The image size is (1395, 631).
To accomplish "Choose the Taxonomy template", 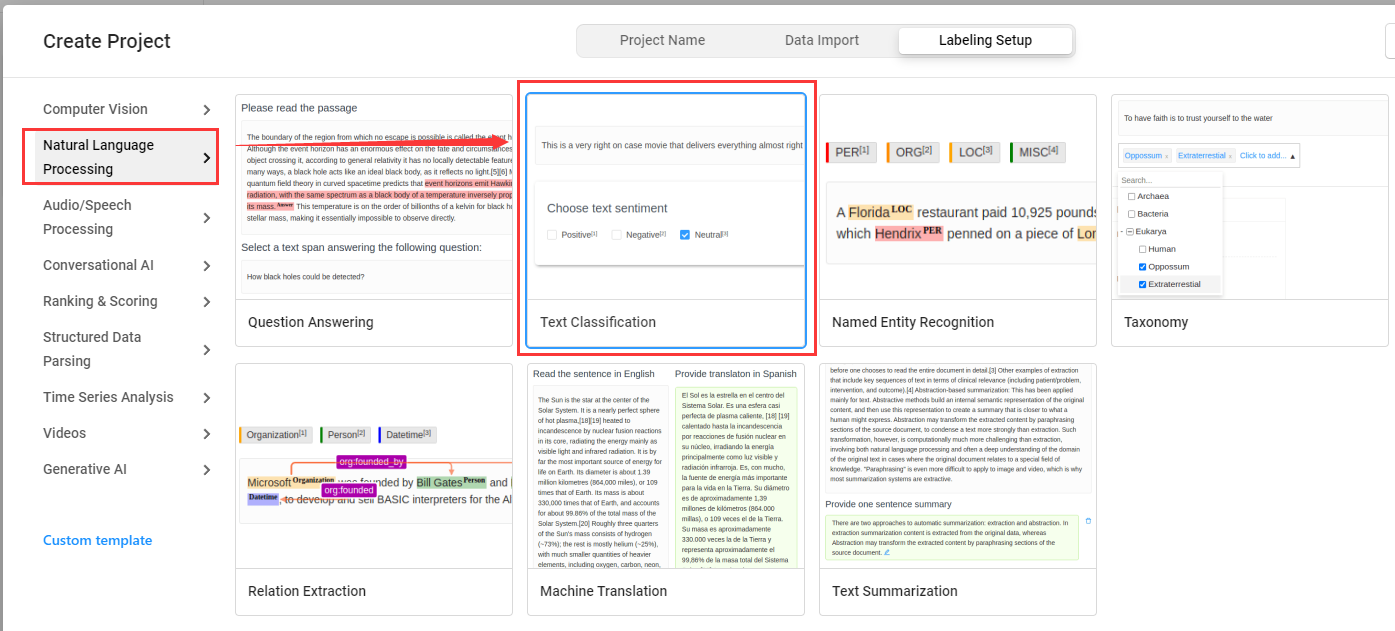I will 1250,220.
